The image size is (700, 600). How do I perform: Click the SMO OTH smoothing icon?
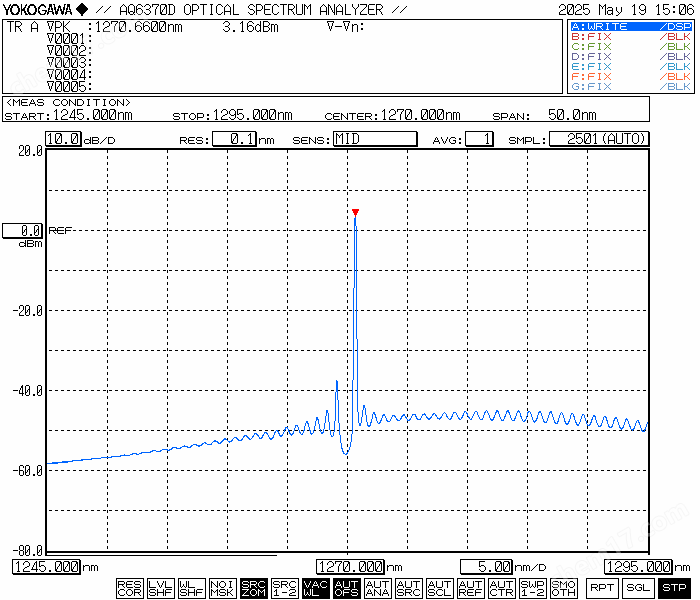click(563, 587)
